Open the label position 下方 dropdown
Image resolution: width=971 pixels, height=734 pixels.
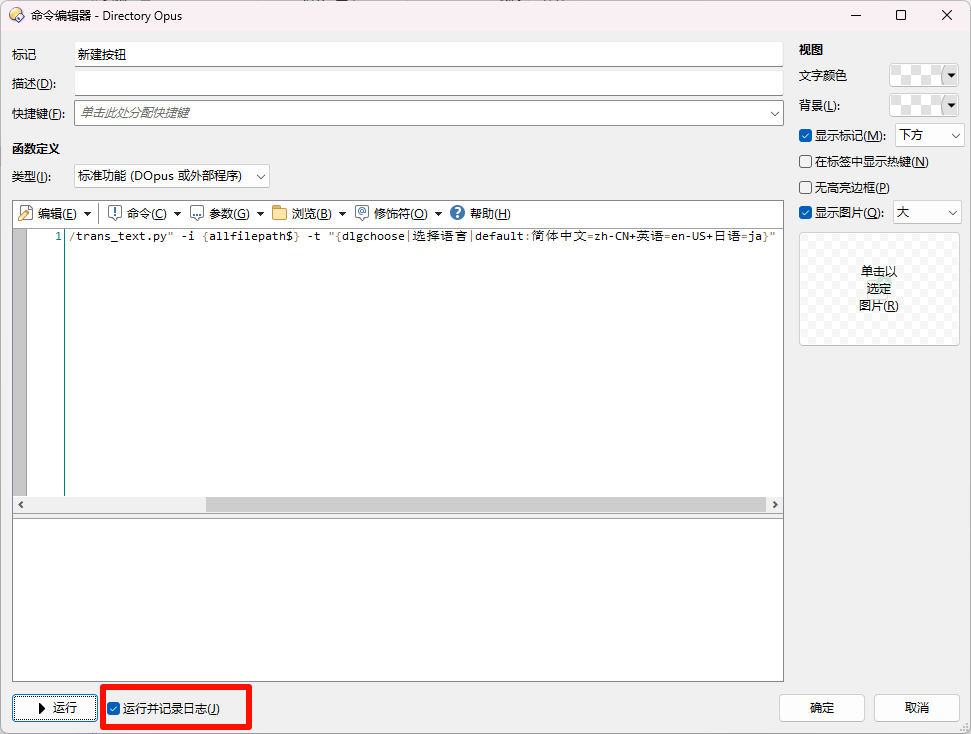(930, 135)
